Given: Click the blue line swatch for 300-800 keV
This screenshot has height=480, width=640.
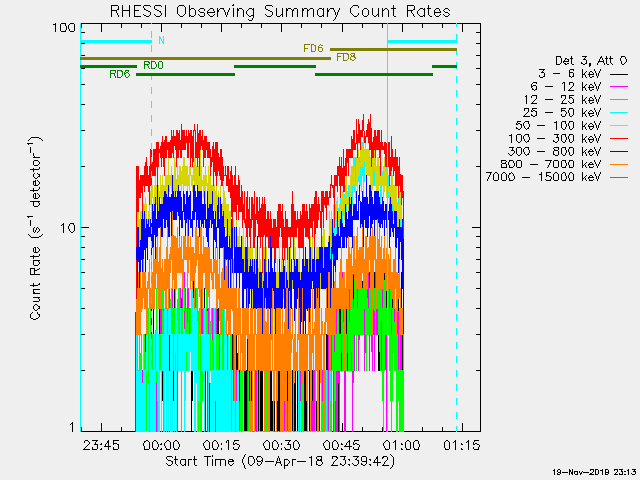Looking at the screenshot, I should pyautogui.click(x=619, y=152).
